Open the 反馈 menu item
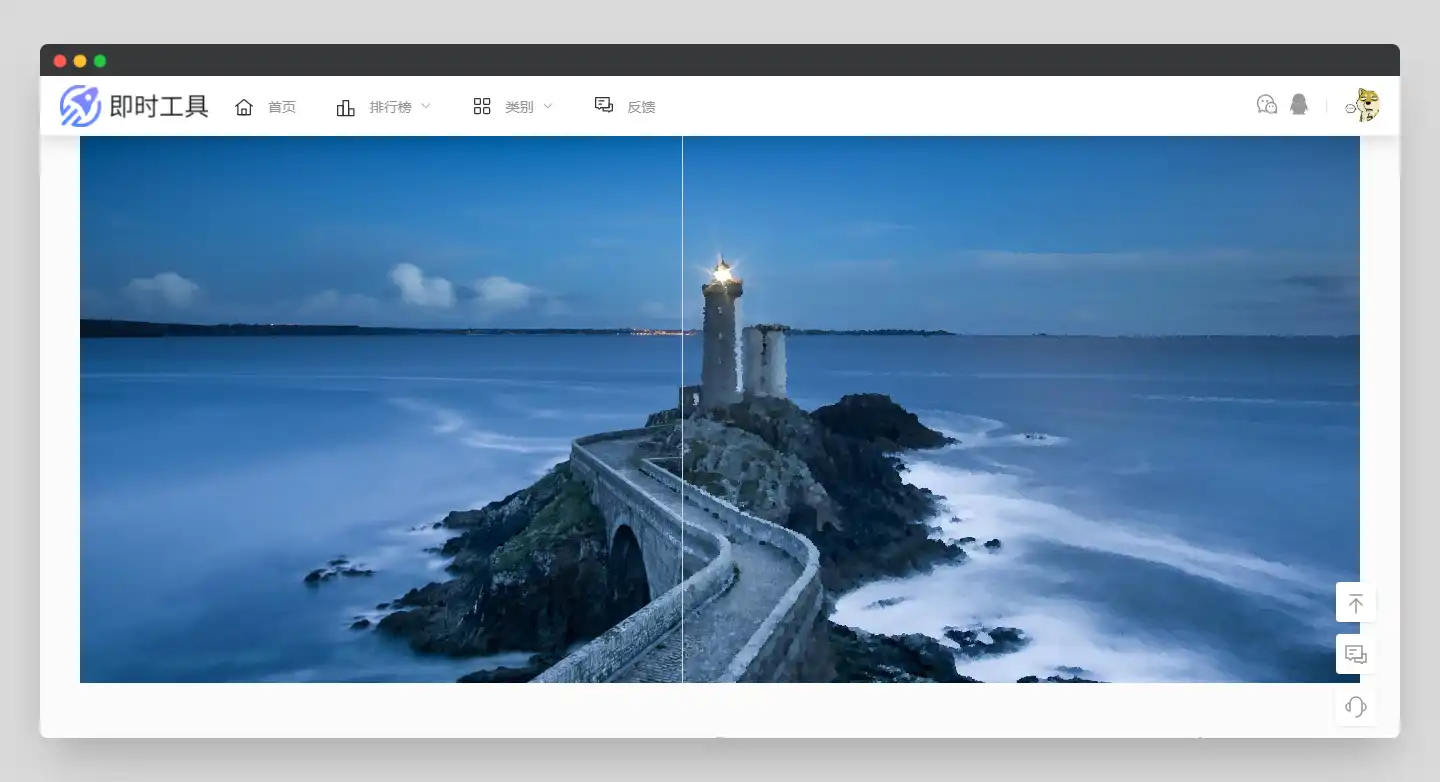1440x782 pixels. tap(641, 107)
